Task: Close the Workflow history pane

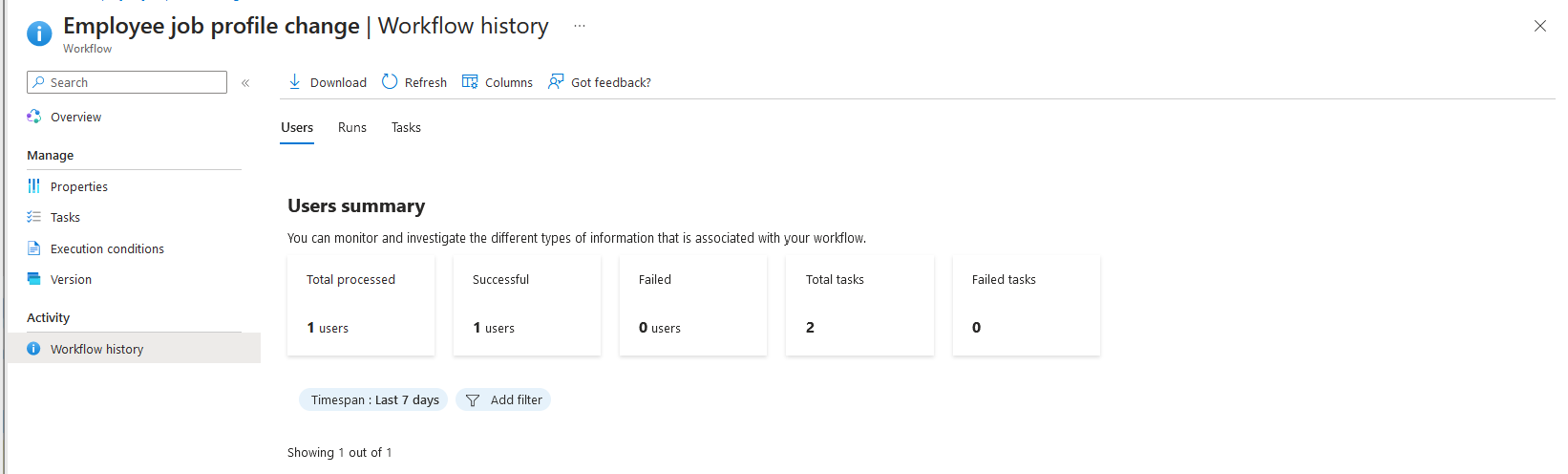Action: (1539, 26)
